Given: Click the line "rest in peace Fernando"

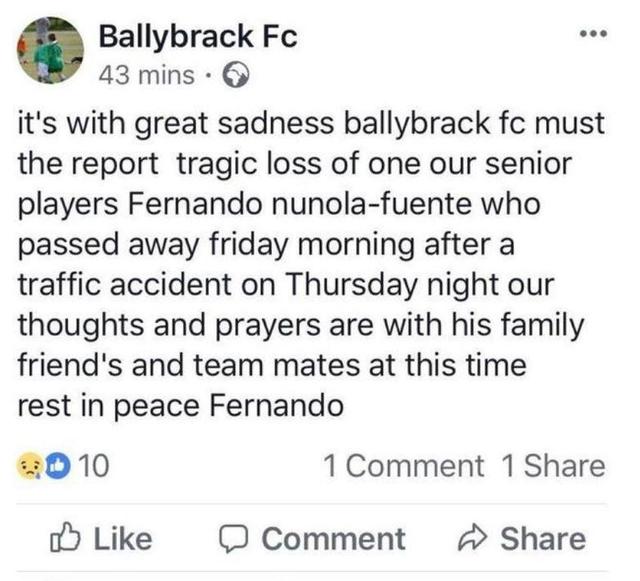Looking at the screenshot, I should click(x=181, y=407).
